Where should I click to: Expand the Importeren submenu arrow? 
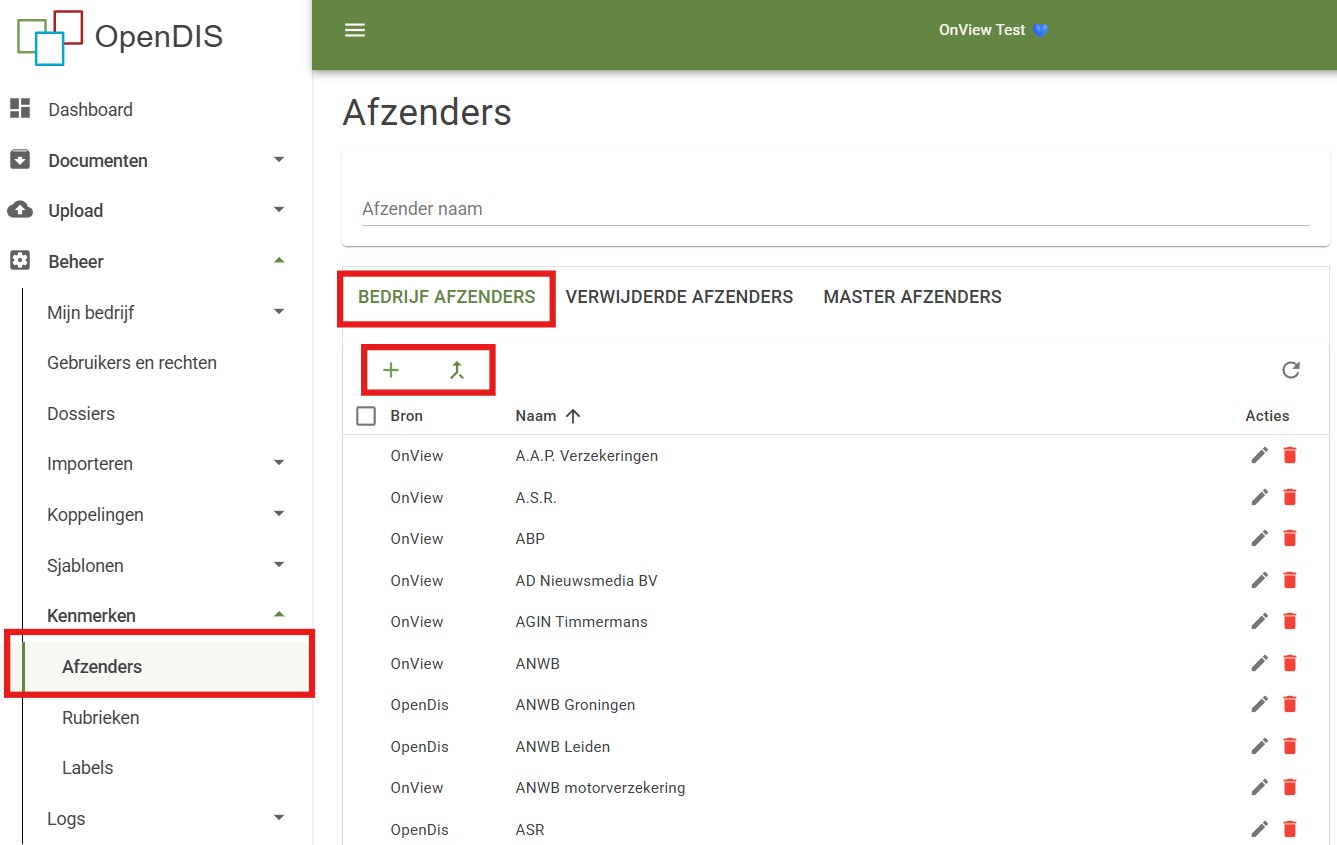(x=279, y=463)
